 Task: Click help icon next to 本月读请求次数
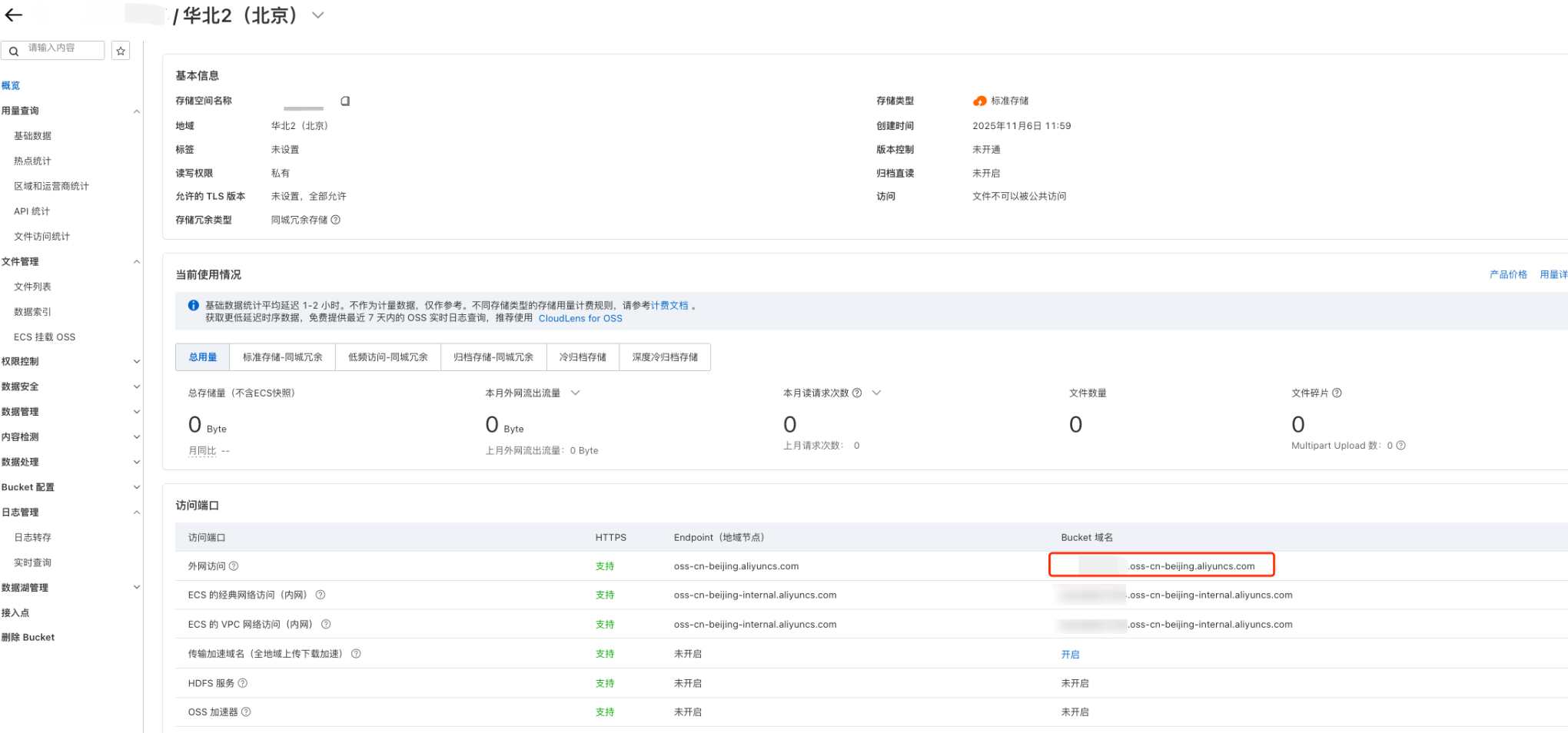coord(857,393)
